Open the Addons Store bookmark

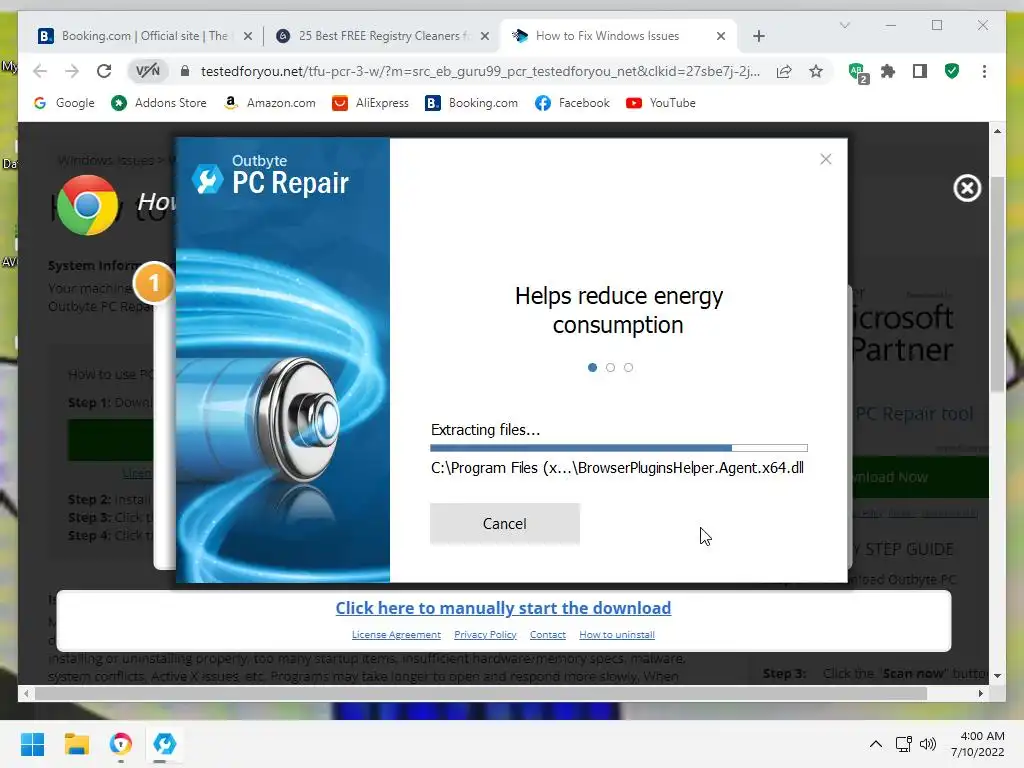(159, 103)
